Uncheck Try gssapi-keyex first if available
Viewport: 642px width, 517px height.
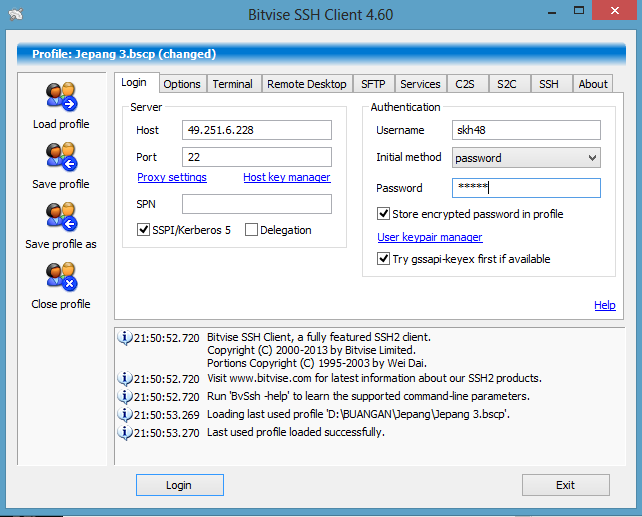pos(383,259)
